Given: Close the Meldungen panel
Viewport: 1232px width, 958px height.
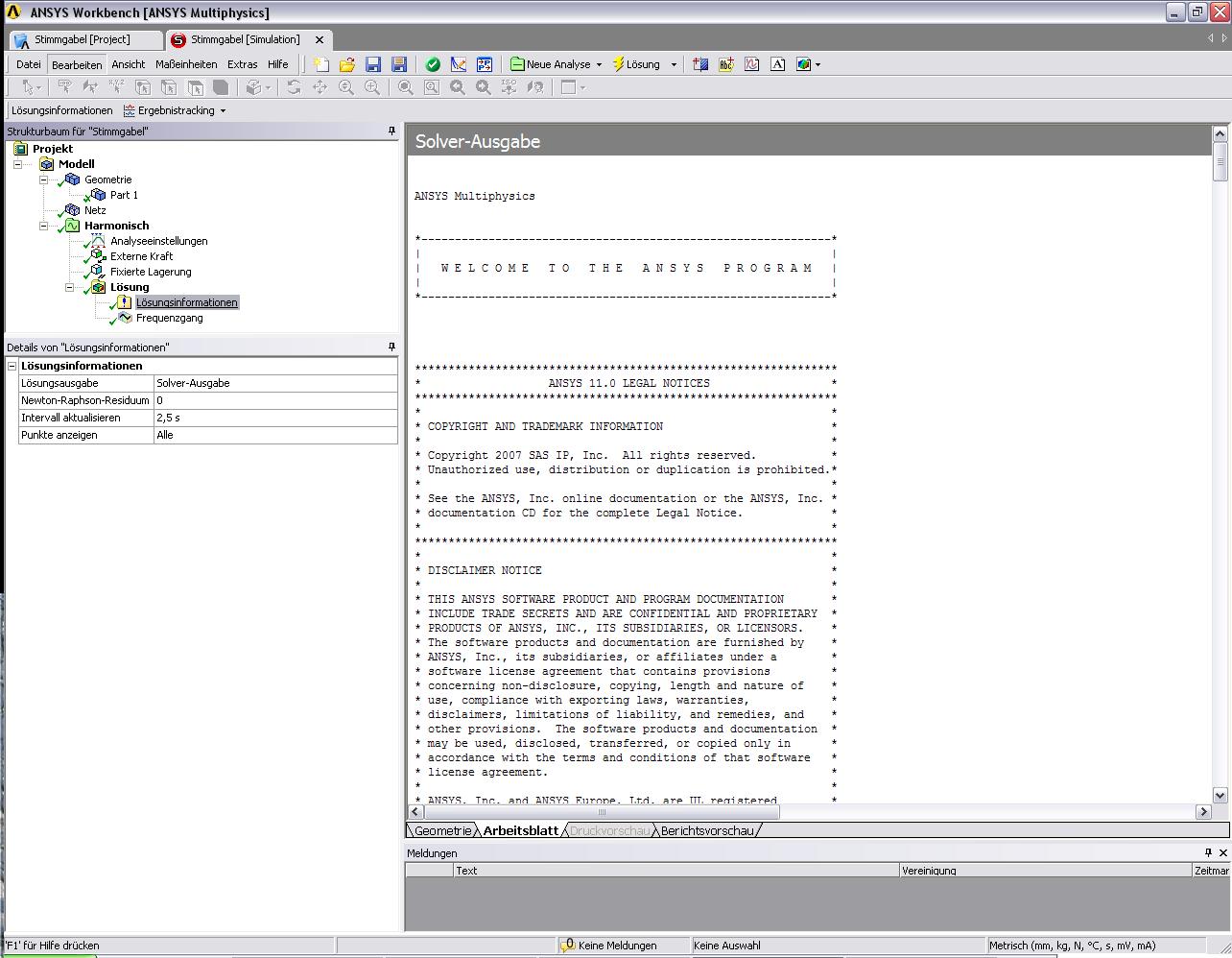Looking at the screenshot, I should (1222, 852).
